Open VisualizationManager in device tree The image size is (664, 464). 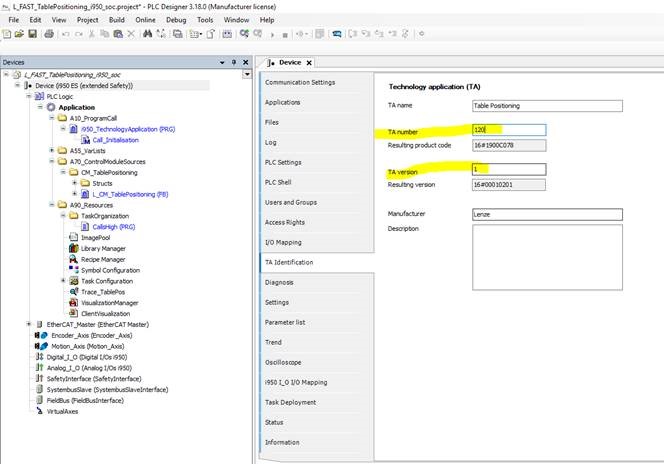[109, 302]
